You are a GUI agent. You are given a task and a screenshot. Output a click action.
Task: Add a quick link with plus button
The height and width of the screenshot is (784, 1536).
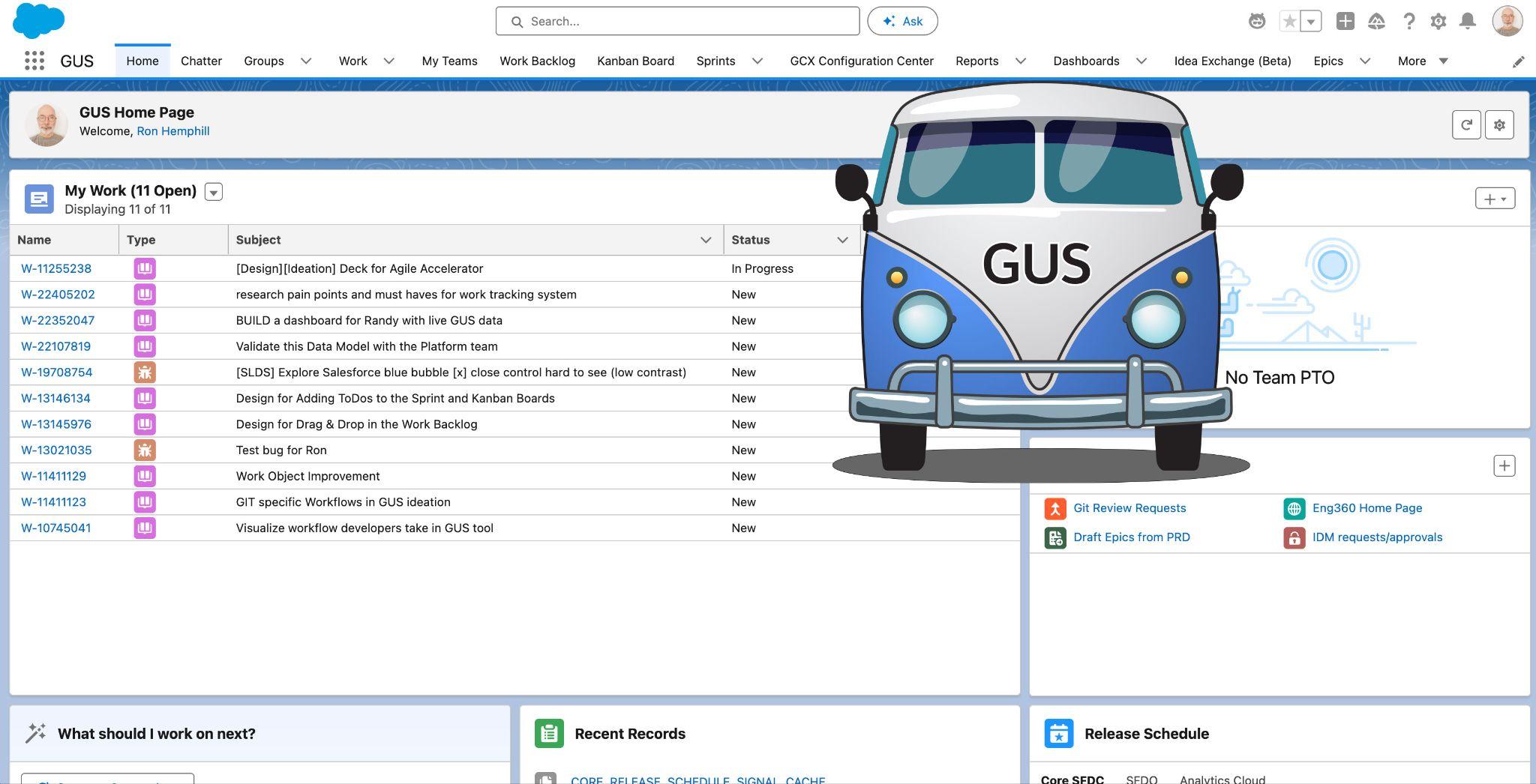(x=1504, y=466)
